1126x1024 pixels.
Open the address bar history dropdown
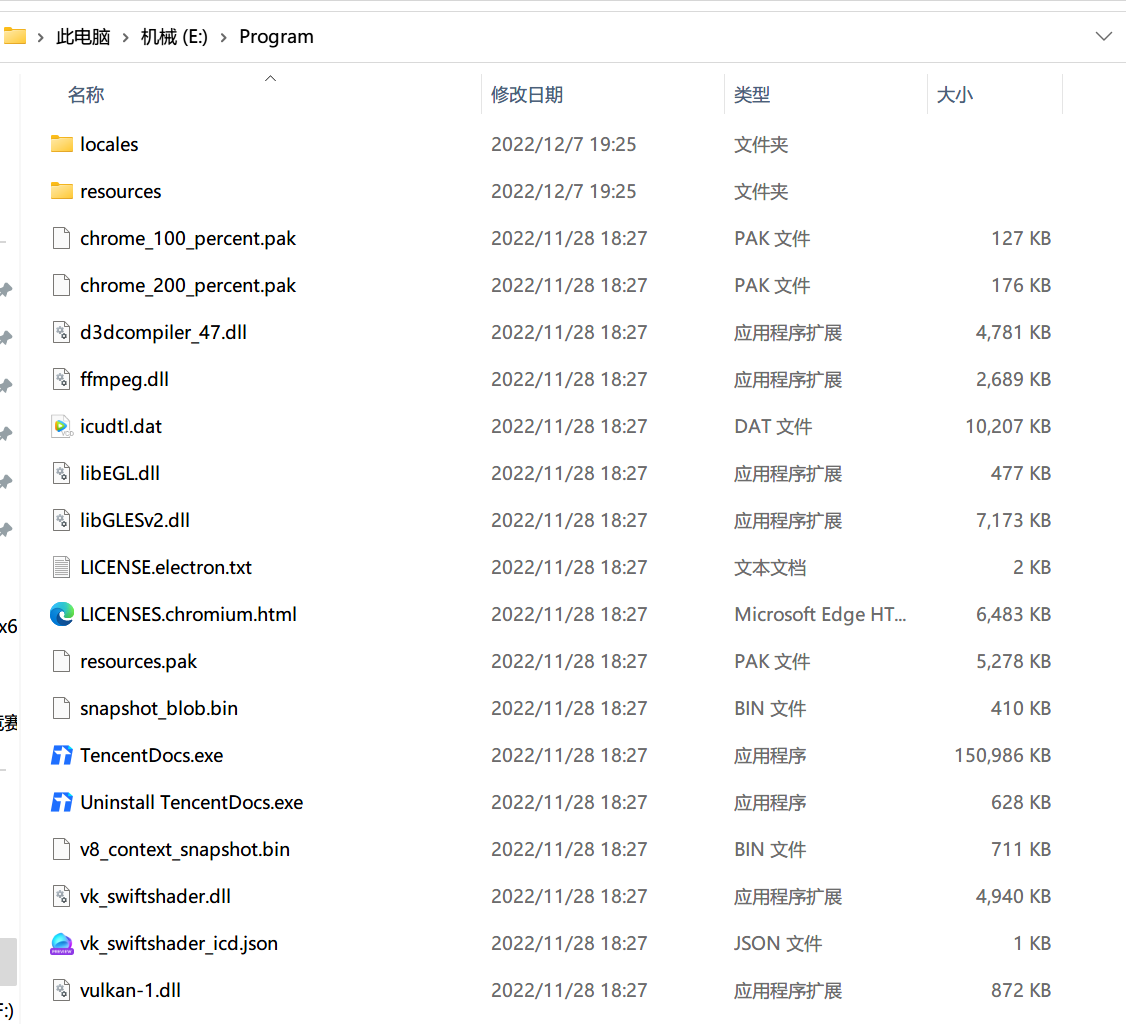[x=1104, y=36]
